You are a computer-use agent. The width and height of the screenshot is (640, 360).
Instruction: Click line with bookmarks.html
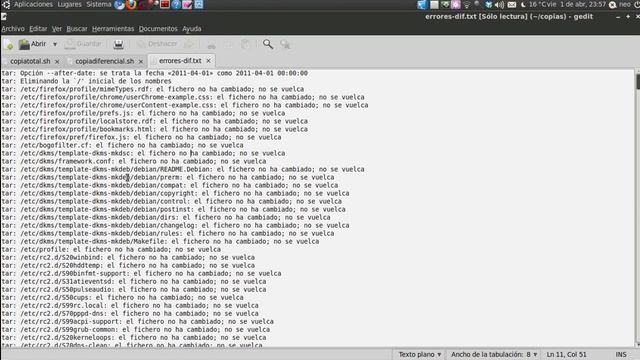[155, 129]
